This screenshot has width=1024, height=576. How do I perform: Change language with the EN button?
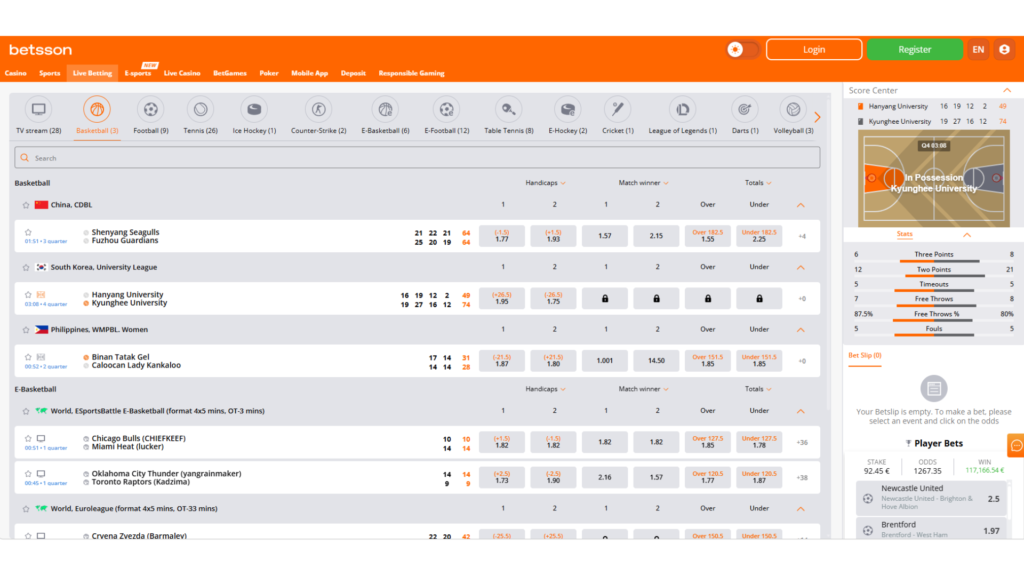978,50
